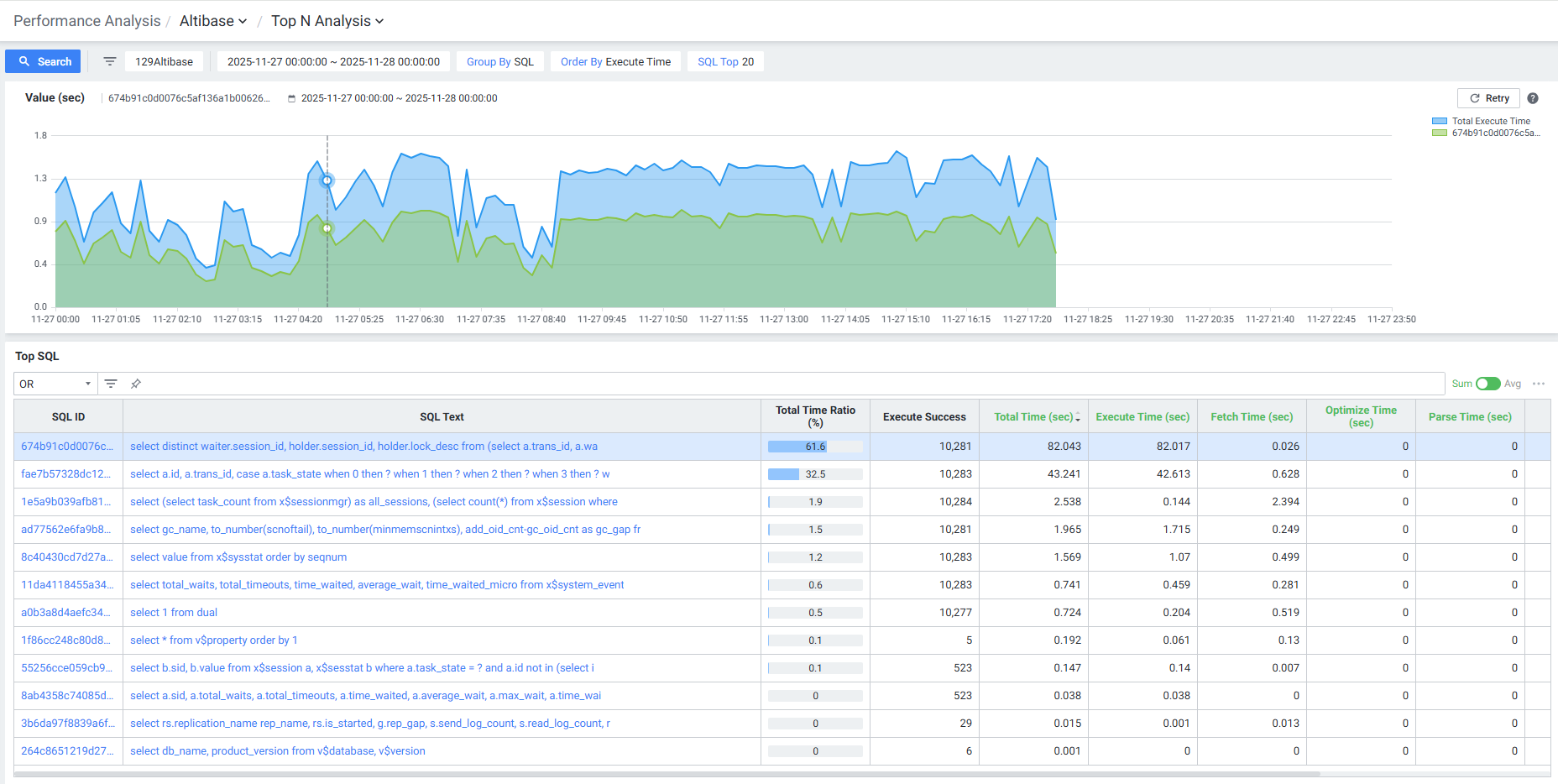Viewport: 1558px width, 784px height.
Task: Open the three-dot more options menu
Action: (x=1539, y=384)
